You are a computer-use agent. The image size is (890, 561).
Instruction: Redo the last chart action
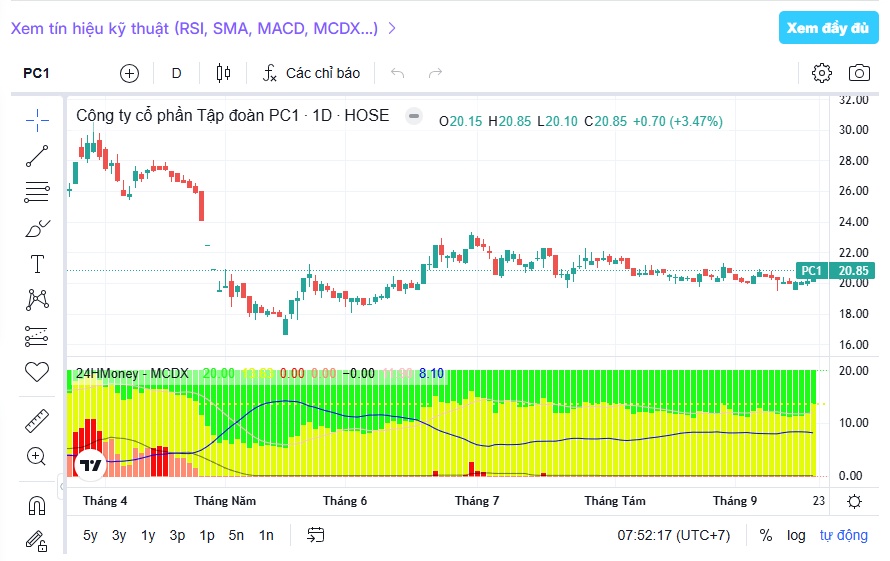[x=435, y=73]
